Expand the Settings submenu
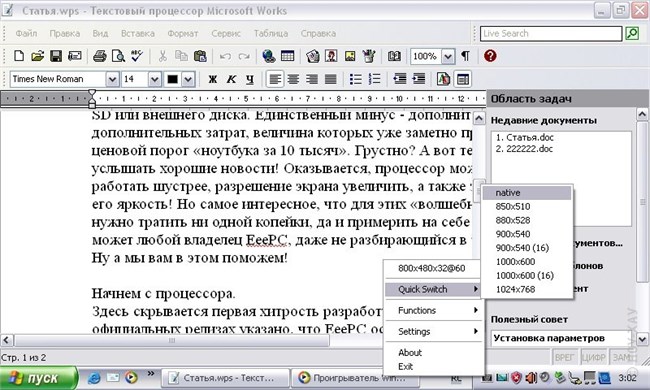Viewport: 650px width, 390px height. [x=434, y=332]
